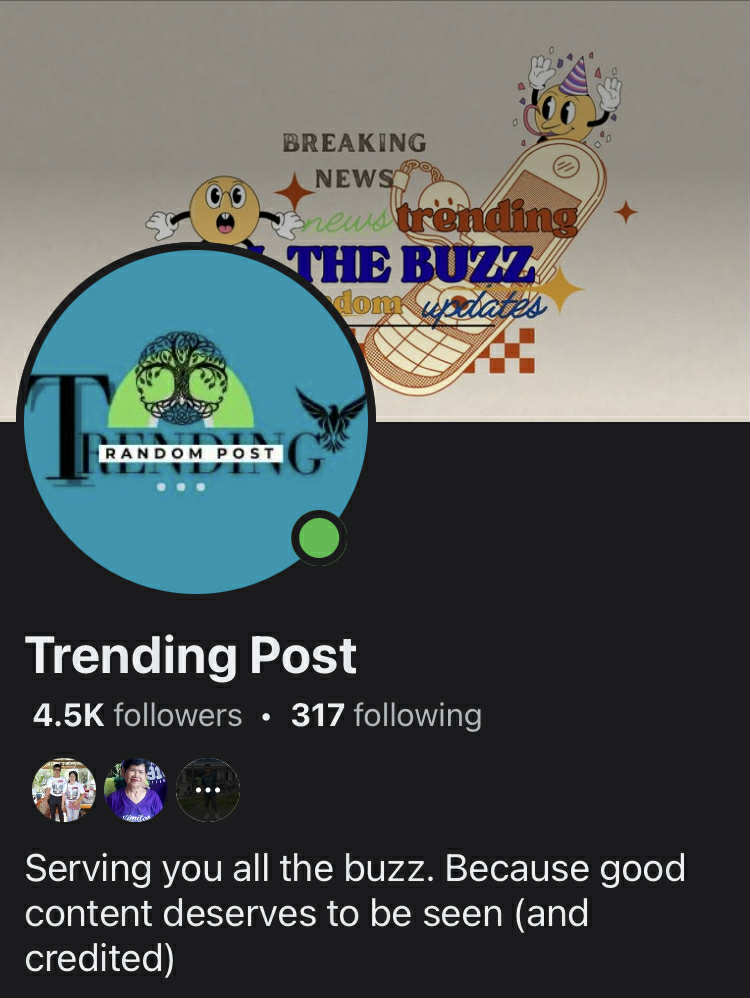Tap the Trending Post page name
Viewport: 750px width, 998px height.
190,655
